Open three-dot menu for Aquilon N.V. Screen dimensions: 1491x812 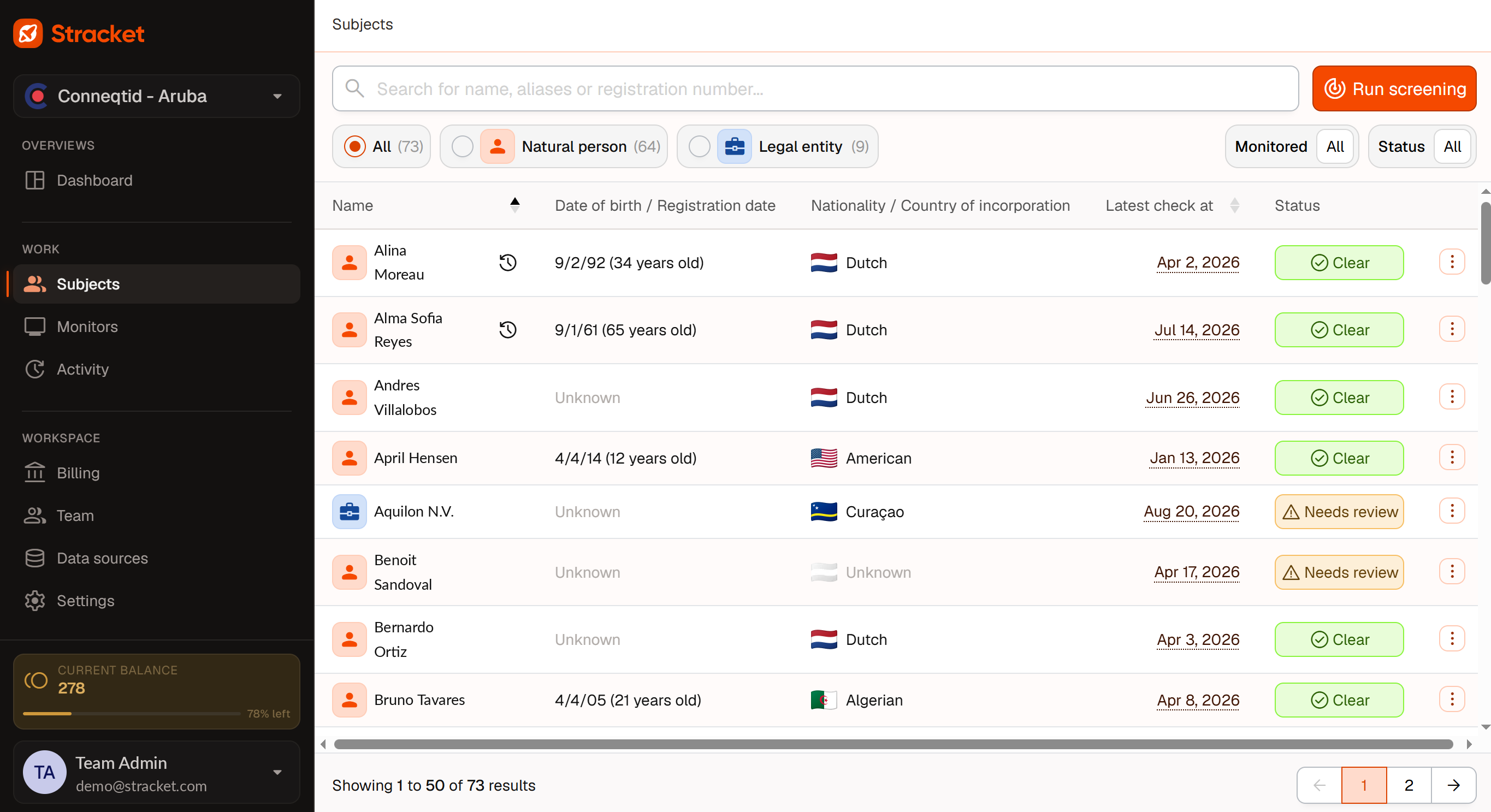click(x=1452, y=511)
